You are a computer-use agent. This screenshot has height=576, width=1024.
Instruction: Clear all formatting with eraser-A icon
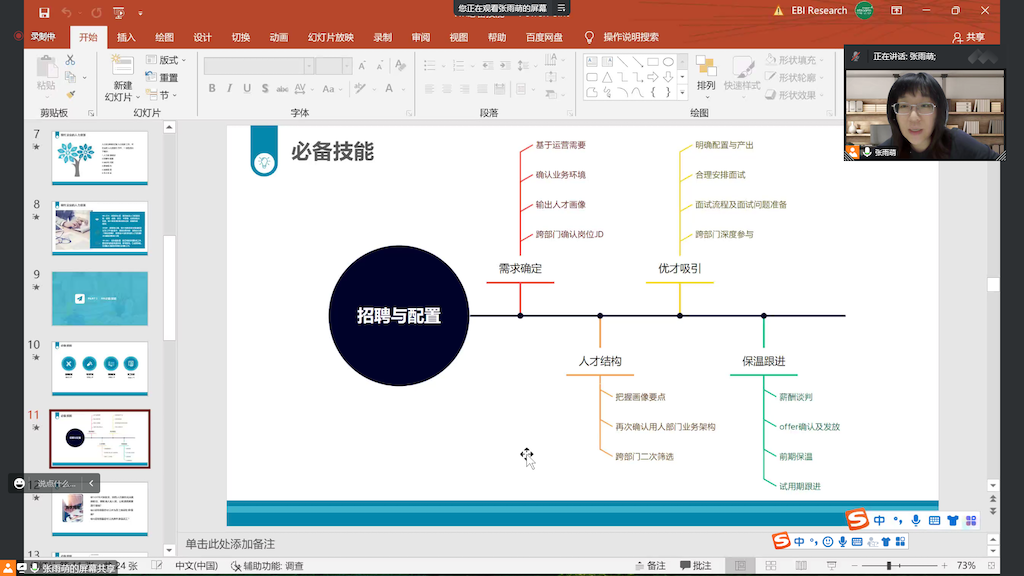click(400, 65)
